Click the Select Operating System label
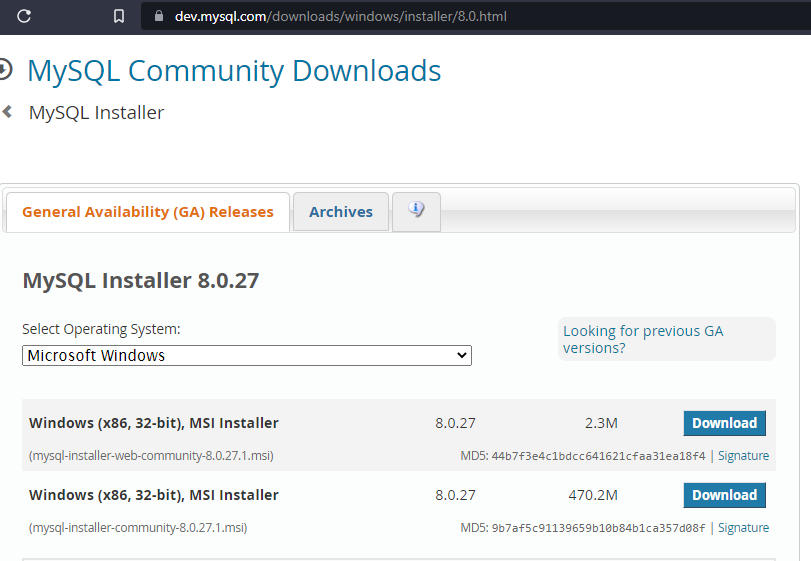This screenshot has width=811, height=561. coord(101,329)
